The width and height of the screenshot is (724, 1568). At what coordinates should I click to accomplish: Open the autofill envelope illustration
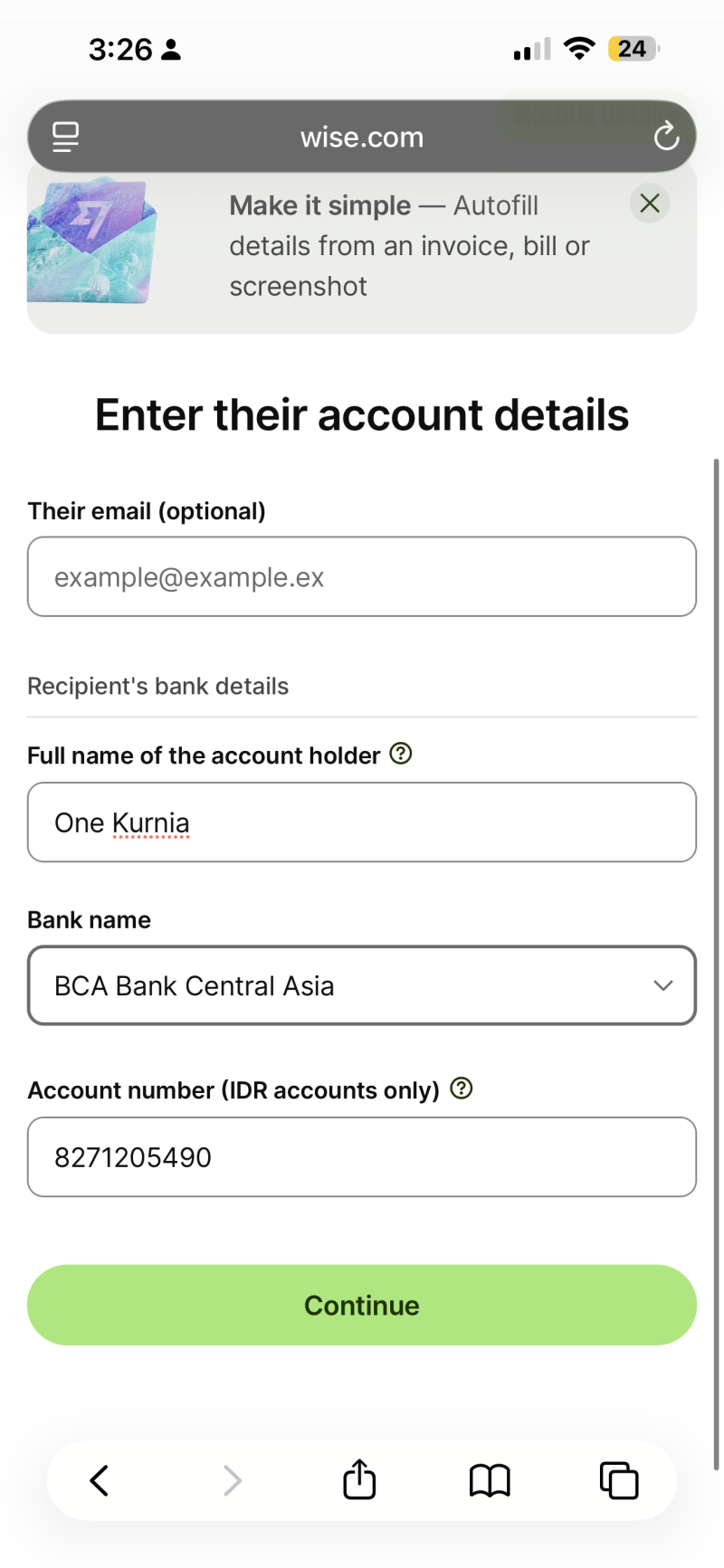click(92, 240)
